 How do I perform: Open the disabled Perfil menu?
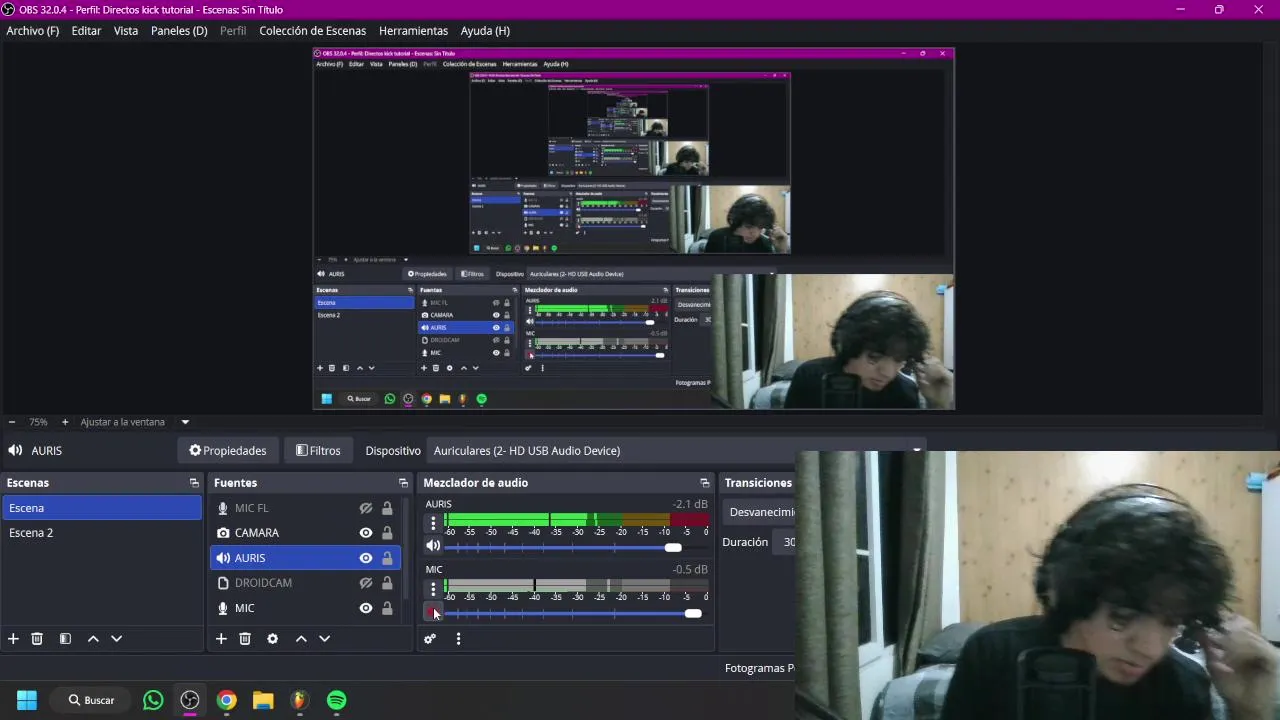tap(233, 31)
